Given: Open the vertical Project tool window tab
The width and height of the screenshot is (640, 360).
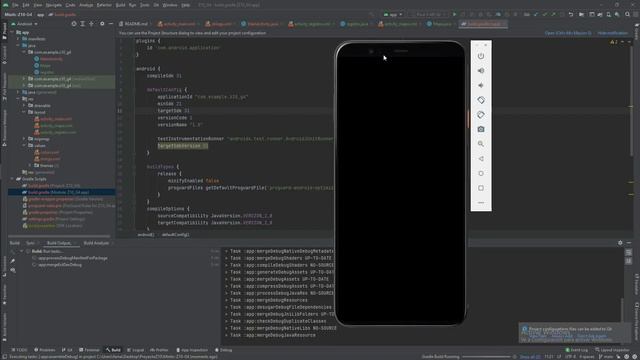Looking at the screenshot, I should click(4, 31).
